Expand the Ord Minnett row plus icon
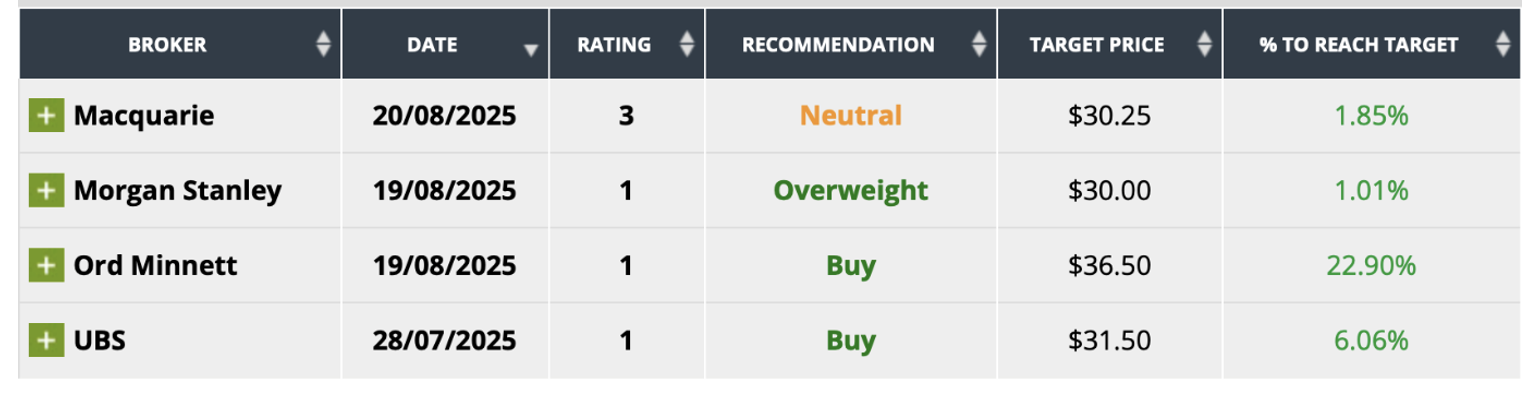Image resolution: width=1540 pixels, height=400 pixels. tap(44, 266)
